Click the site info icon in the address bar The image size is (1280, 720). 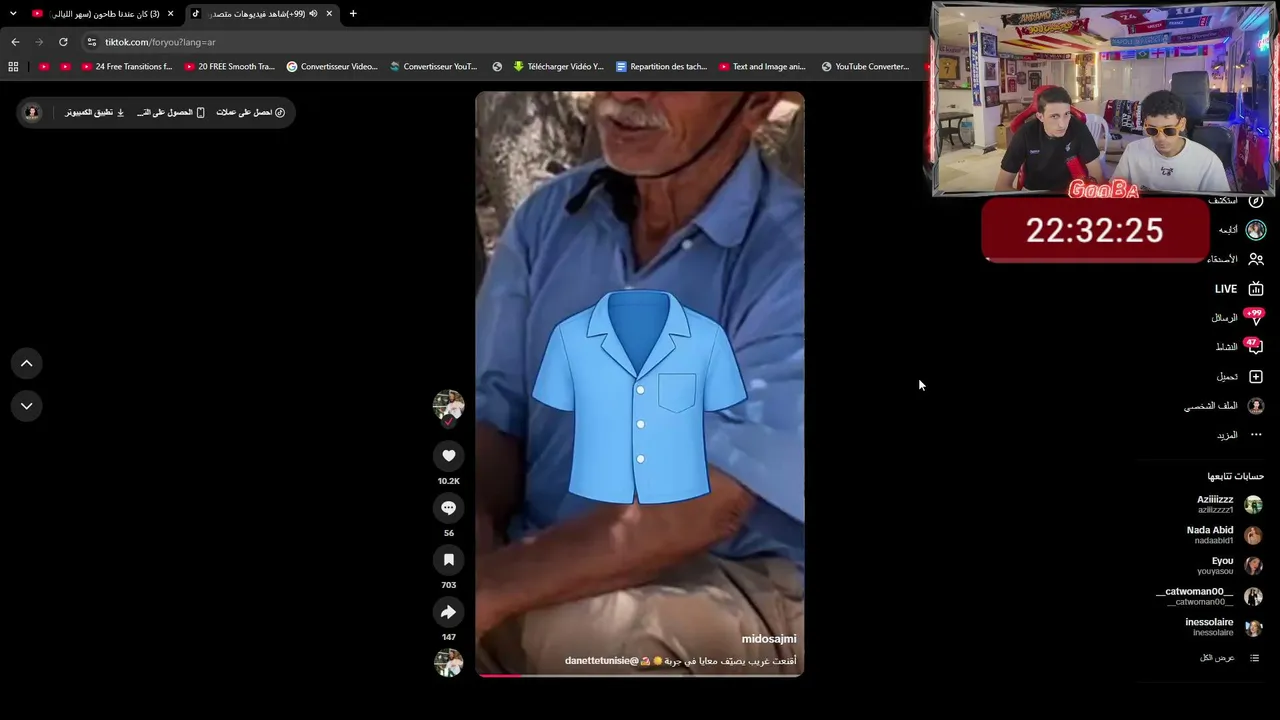tap(92, 42)
